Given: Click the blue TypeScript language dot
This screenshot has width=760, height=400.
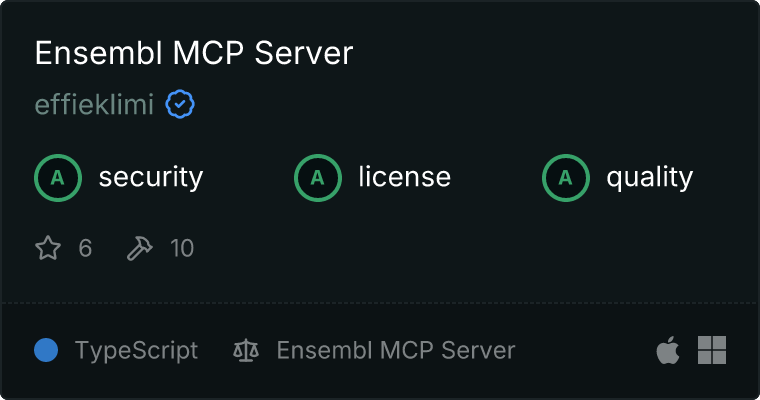Looking at the screenshot, I should point(46,350).
